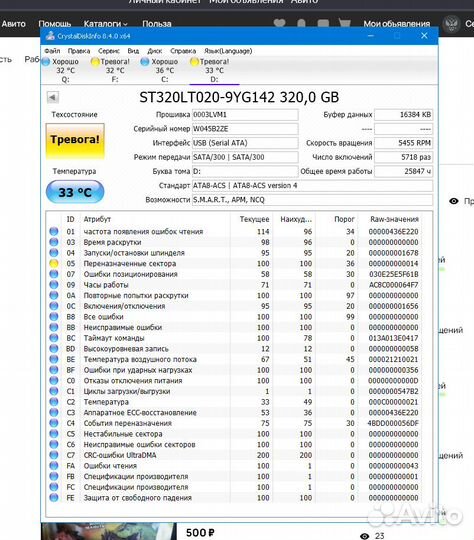Open the Файл menu
The height and width of the screenshot is (540, 474).
click(x=52, y=51)
